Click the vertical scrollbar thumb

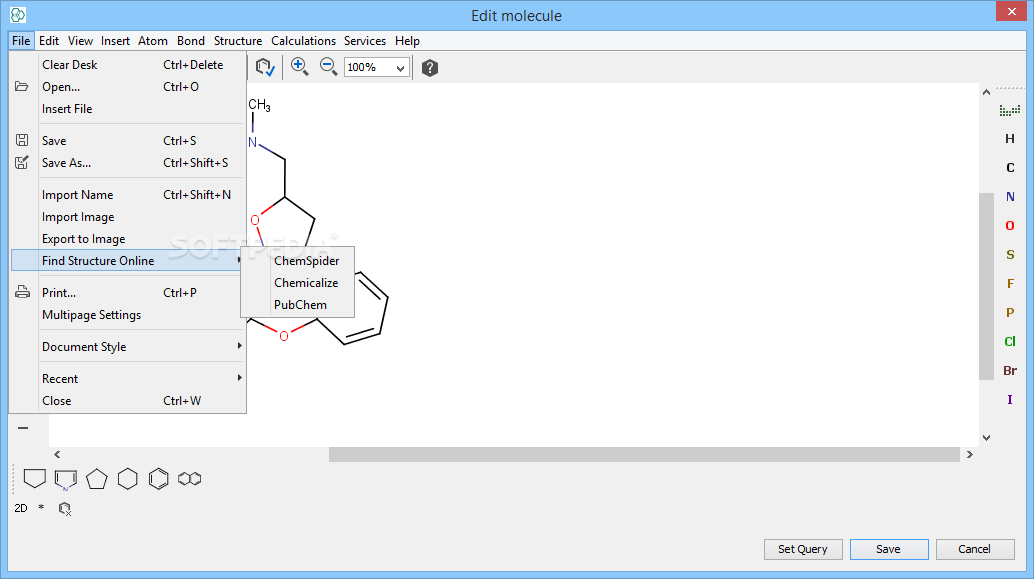pyautogui.click(x=986, y=286)
